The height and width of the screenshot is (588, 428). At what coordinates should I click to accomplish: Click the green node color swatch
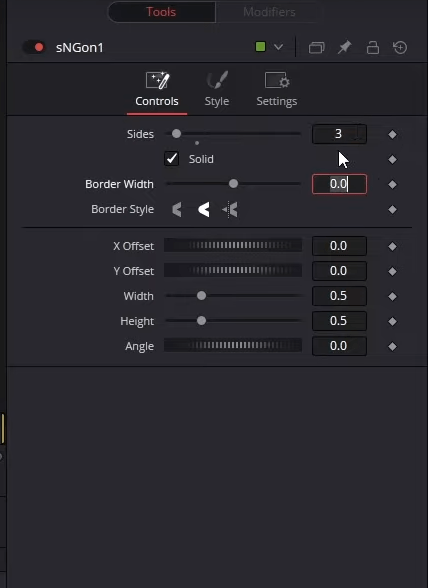pos(260,47)
